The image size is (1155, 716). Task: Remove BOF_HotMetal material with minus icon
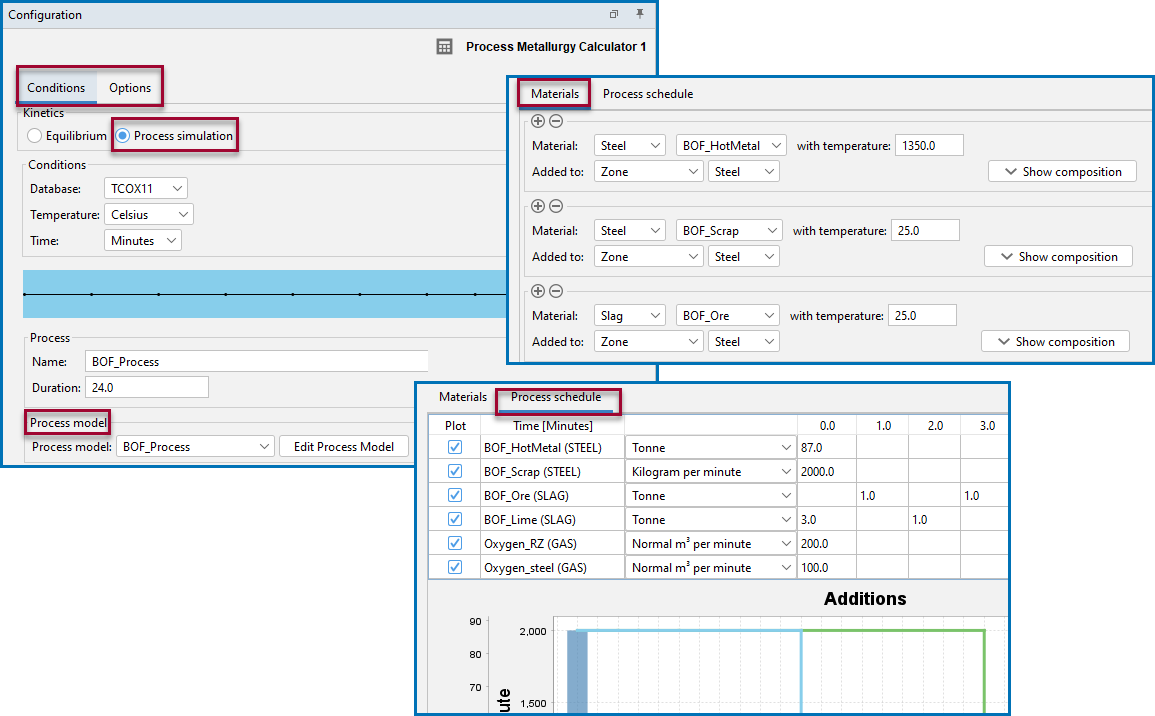tap(556, 121)
